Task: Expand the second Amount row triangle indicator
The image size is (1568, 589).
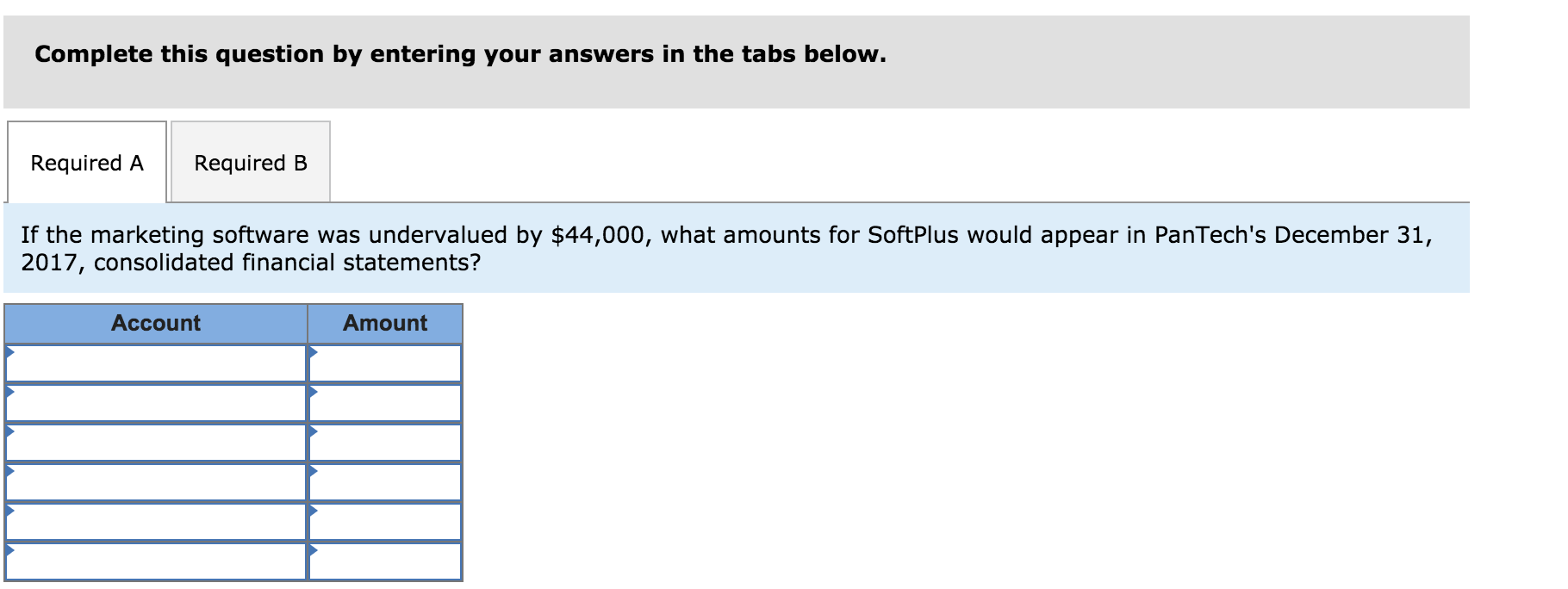Action: tap(315, 394)
